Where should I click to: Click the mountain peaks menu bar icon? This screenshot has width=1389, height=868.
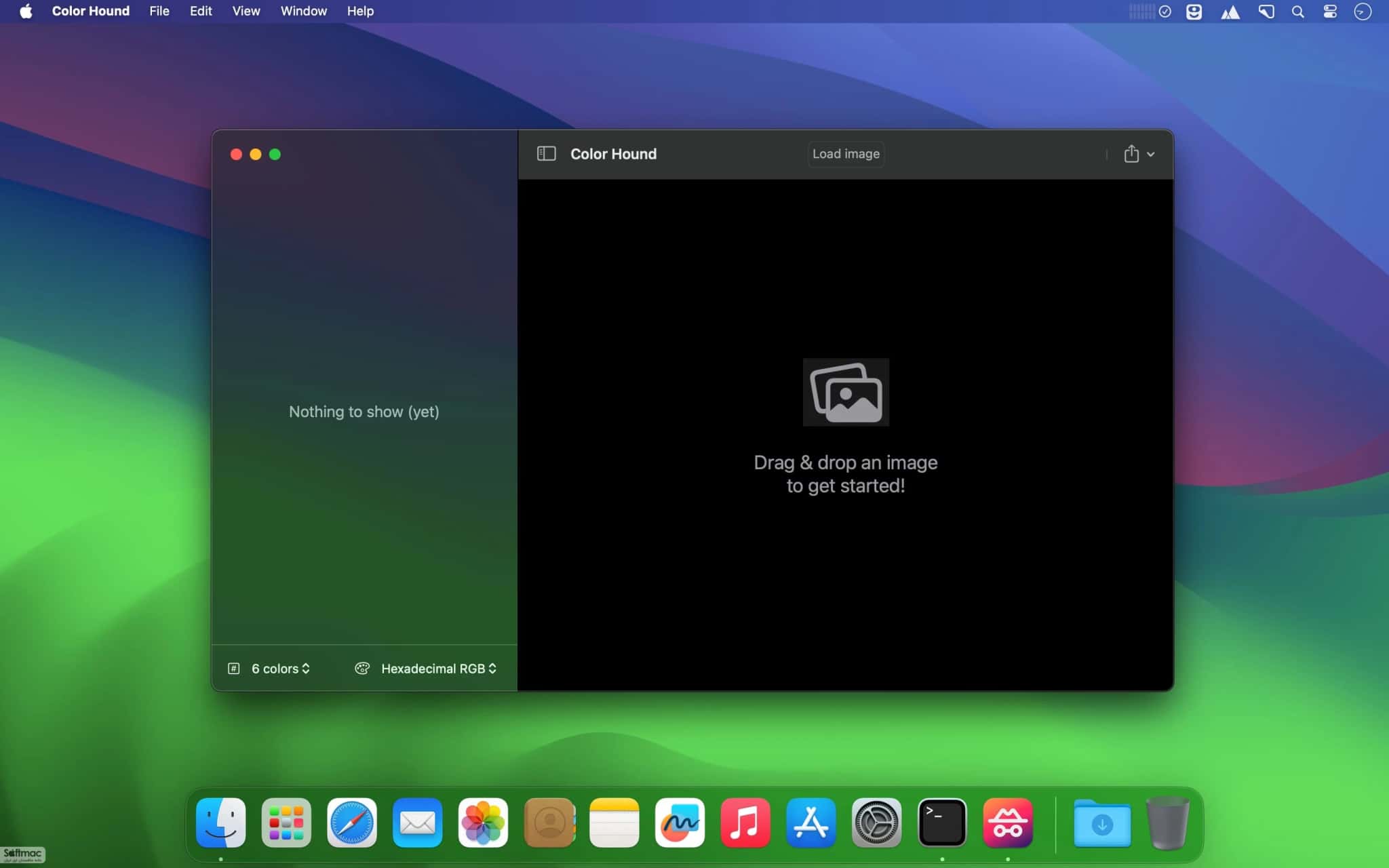point(1230,12)
